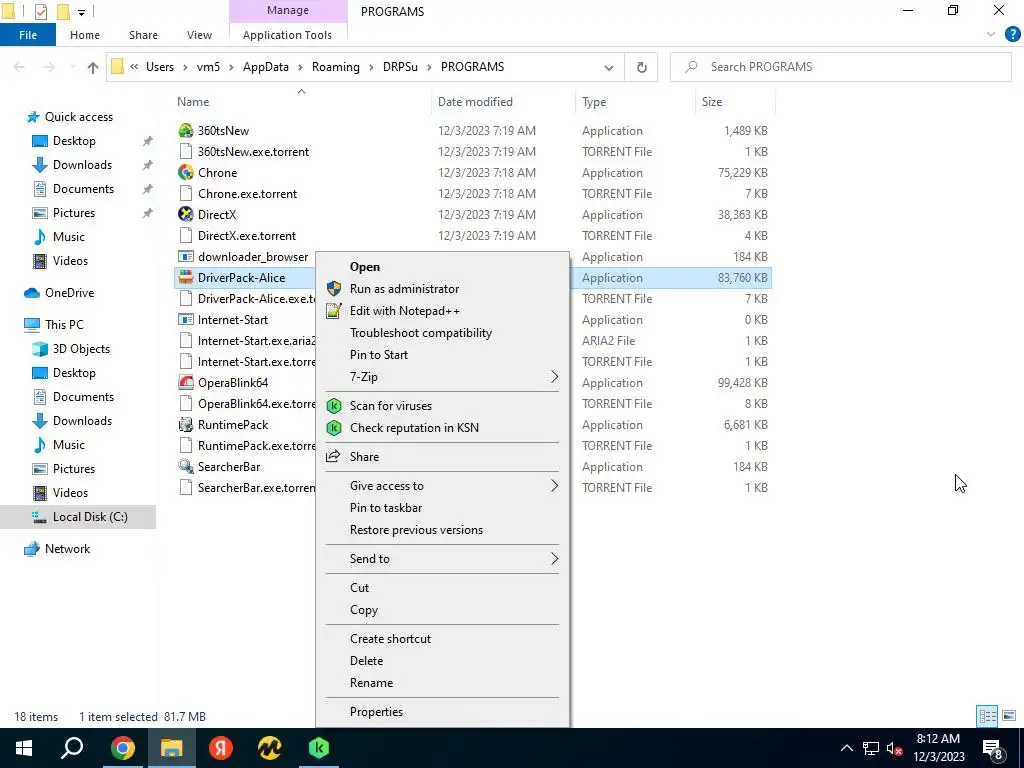Click the OperaBlink64 application icon

(x=185, y=383)
